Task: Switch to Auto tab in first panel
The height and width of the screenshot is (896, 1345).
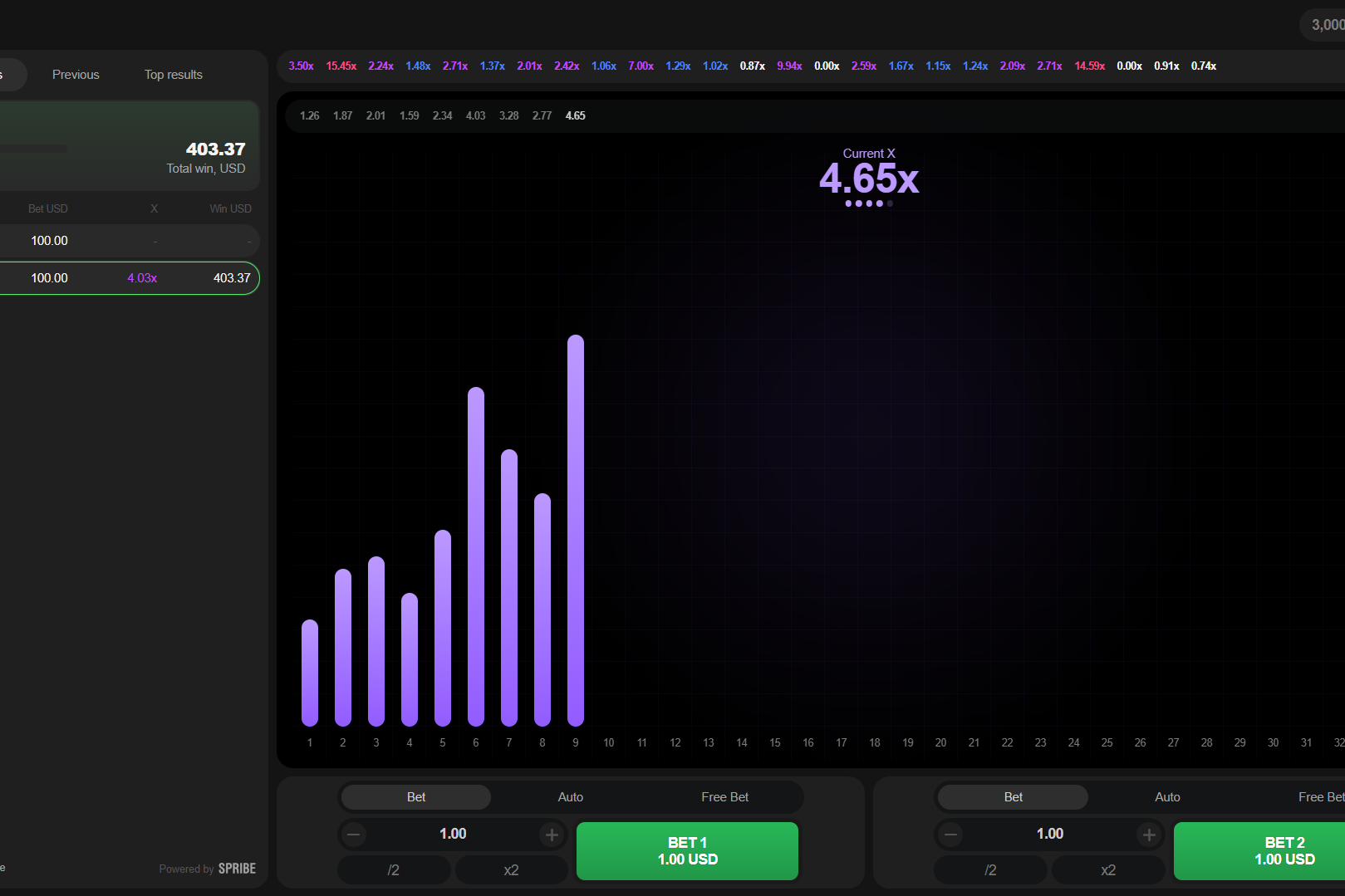Action: (571, 797)
